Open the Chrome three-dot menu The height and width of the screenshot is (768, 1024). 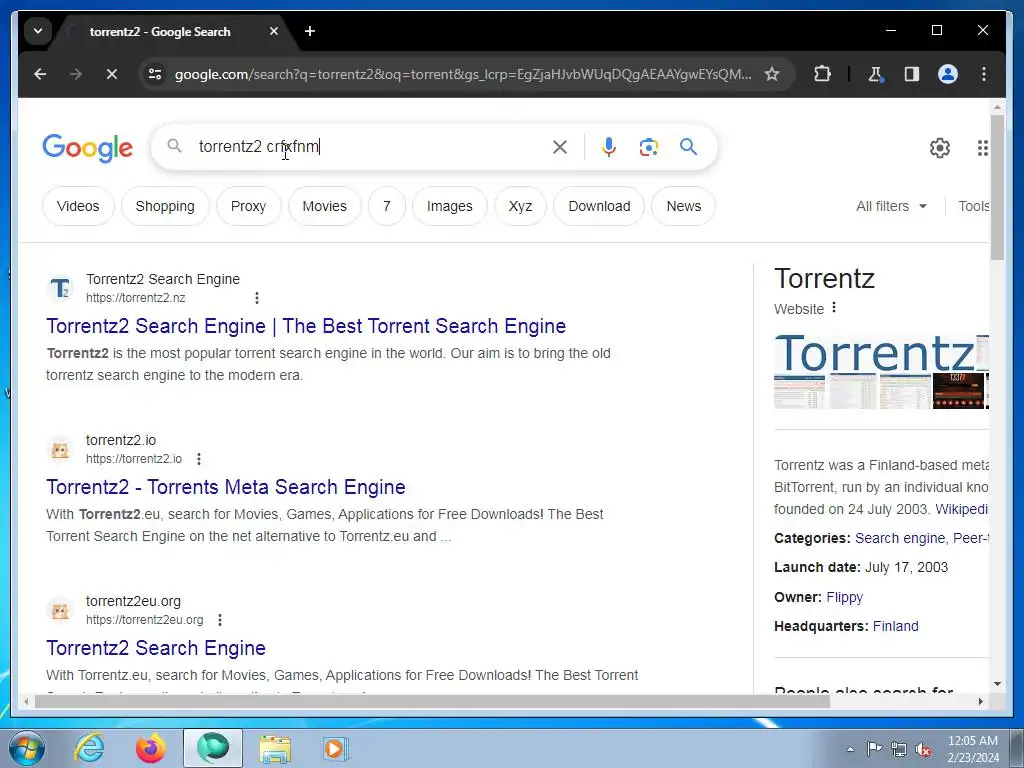(984, 74)
